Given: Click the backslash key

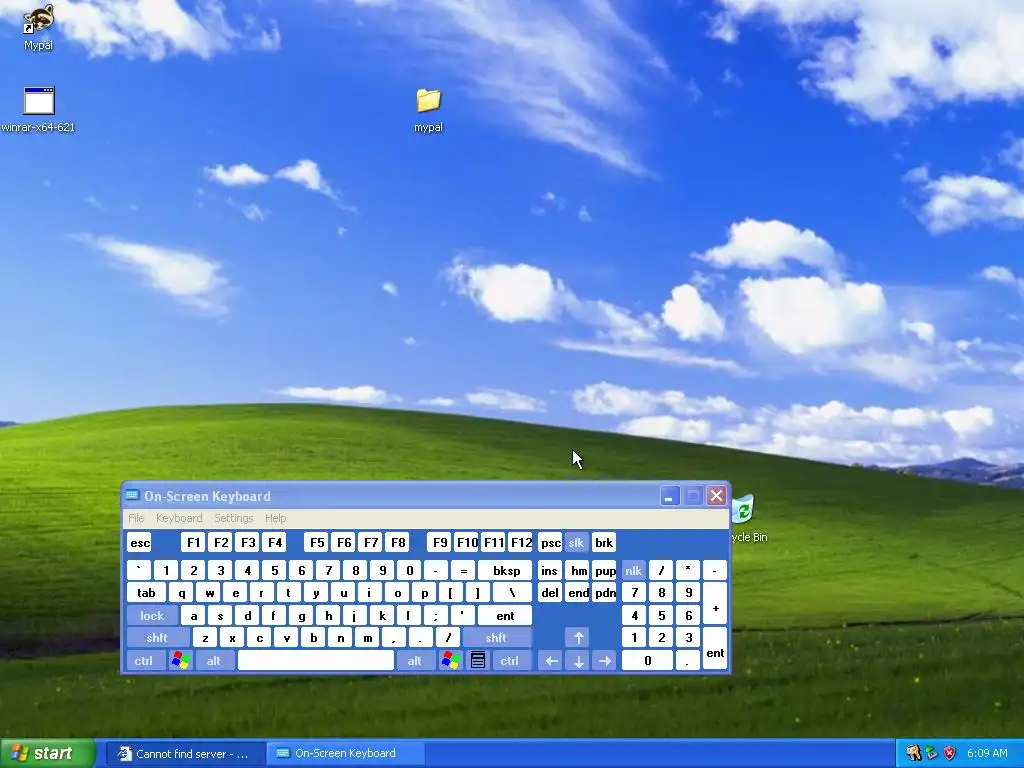Looking at the screenshot, I should click(512, 592).
